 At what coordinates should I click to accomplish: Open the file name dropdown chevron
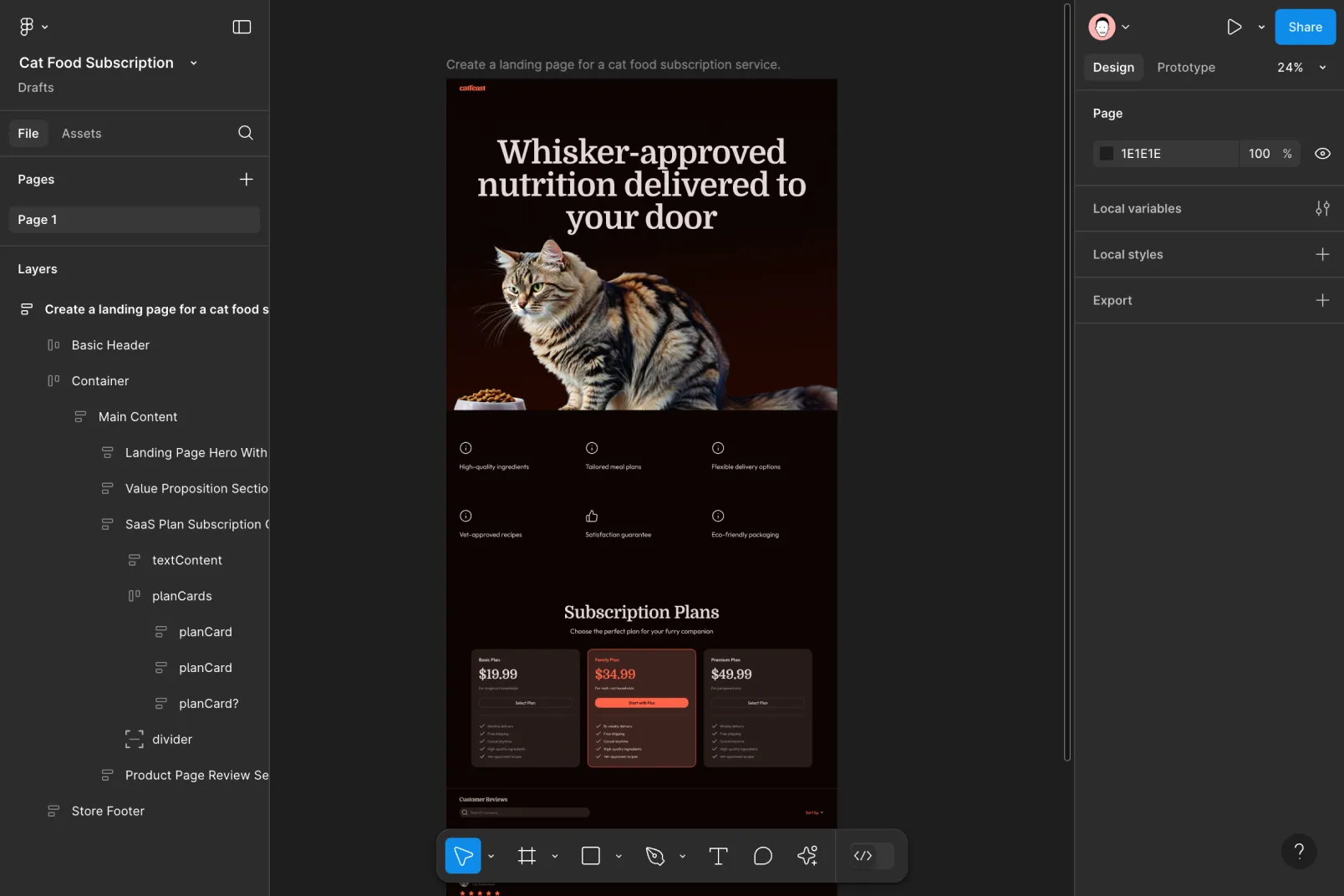coord(194,63)
